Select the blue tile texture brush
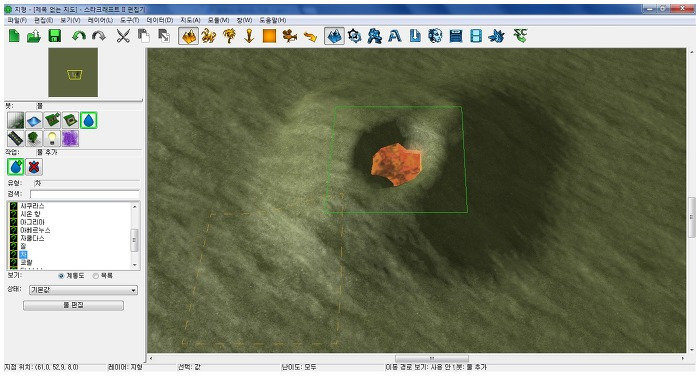The image size is (700, 376). pos(34,121)
